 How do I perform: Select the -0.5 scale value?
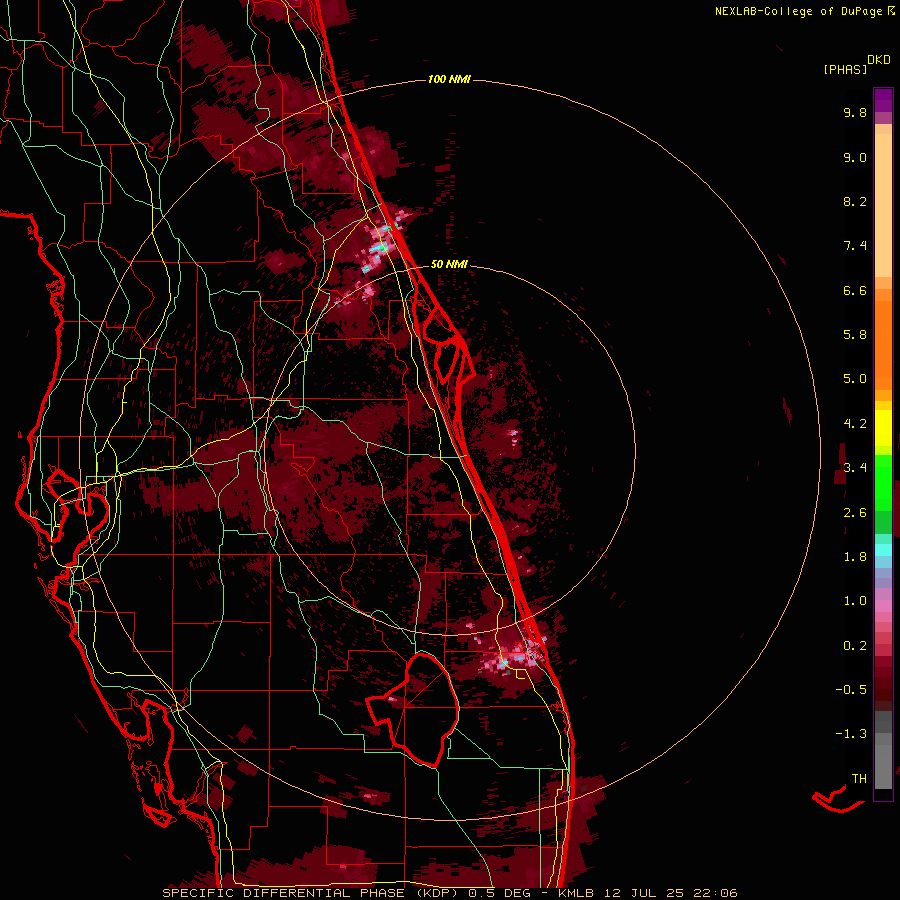(x=851, y=690)
